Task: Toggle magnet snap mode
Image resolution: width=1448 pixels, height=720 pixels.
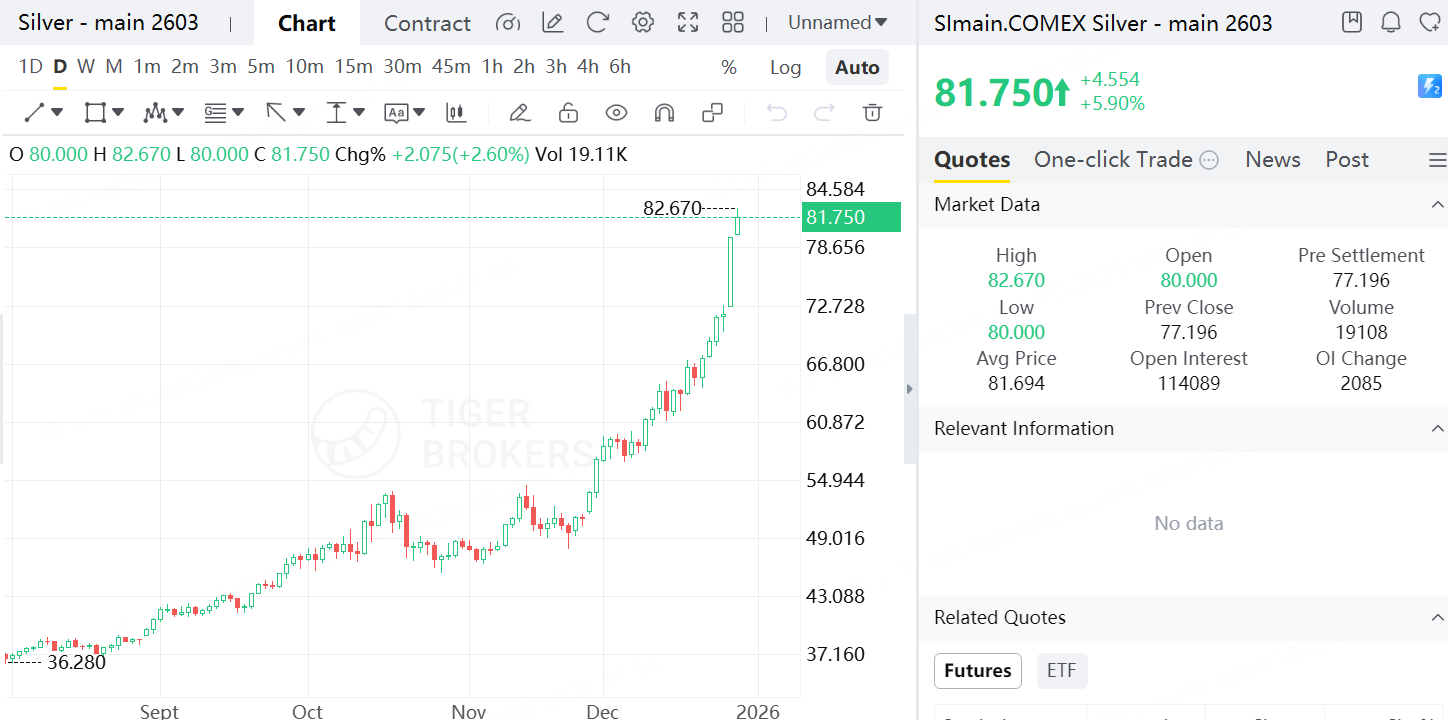Action: coord(664,113)
